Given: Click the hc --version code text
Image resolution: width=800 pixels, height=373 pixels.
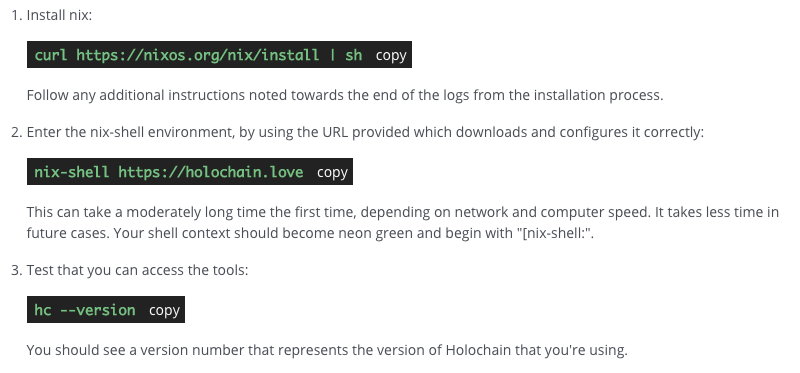Looking at the screenshot, I should coord(85,310).
